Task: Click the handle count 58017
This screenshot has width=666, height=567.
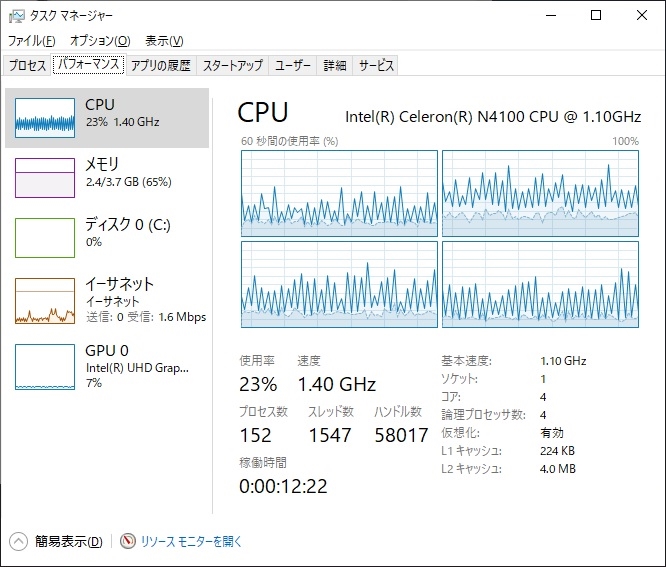Action: pyautogui.click(x=401, y=435)
